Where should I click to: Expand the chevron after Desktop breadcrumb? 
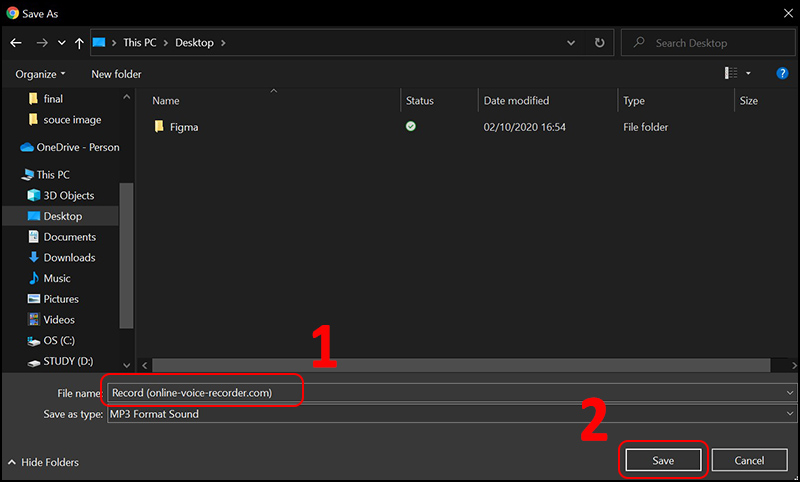[x=223, y=43]
